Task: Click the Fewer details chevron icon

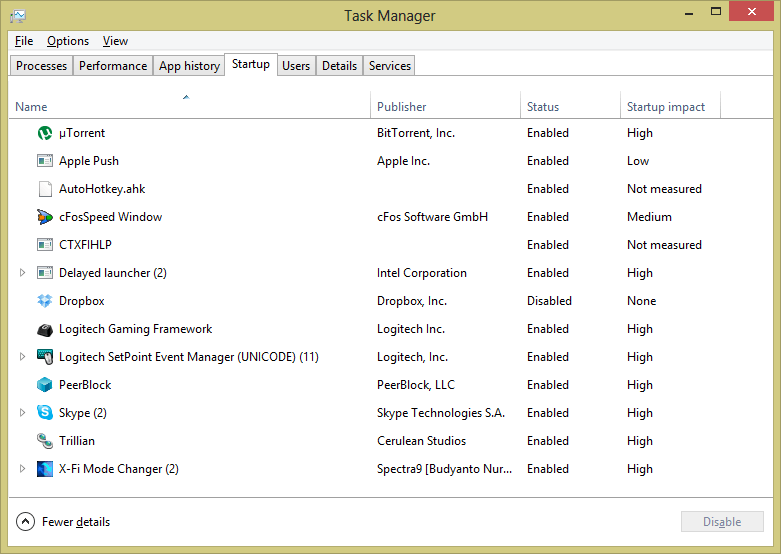Action: tap(25, 522)
